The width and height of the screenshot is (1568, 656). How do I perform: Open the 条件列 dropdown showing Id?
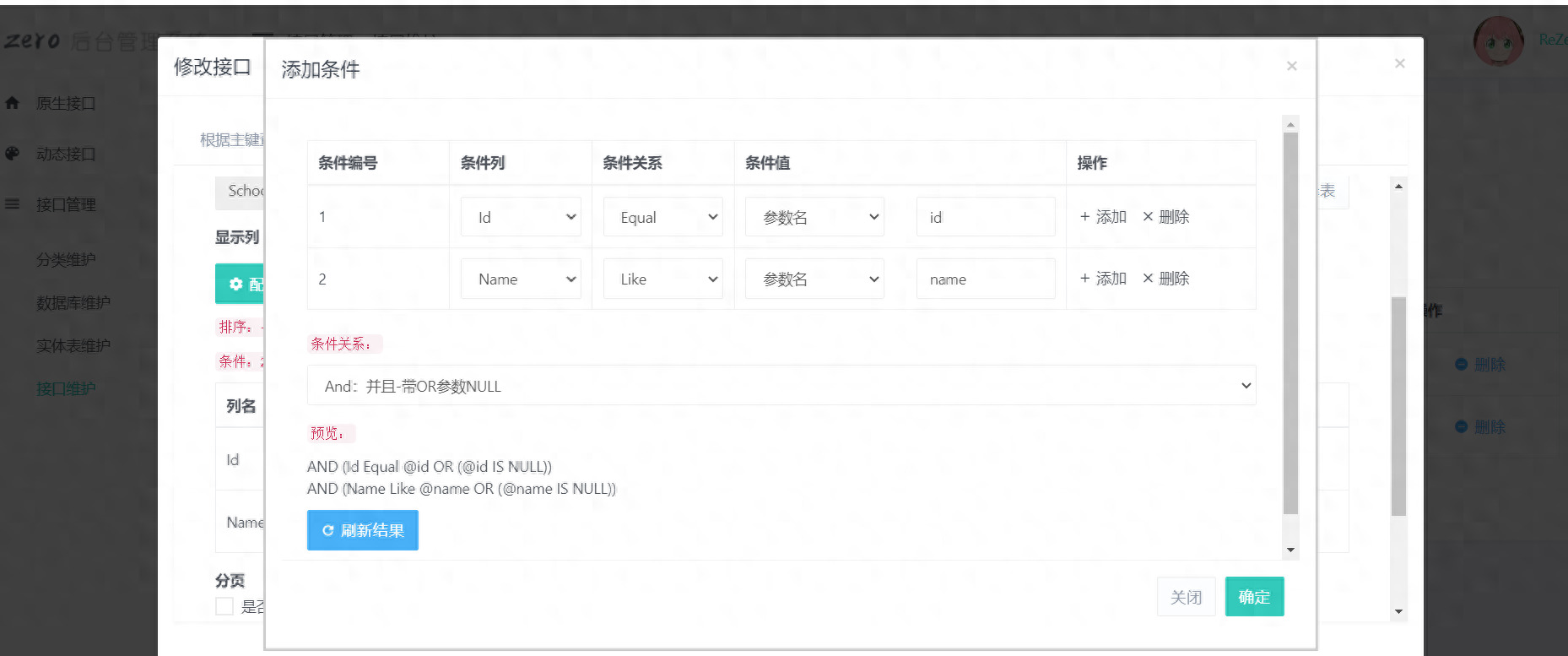click(521, 217)
